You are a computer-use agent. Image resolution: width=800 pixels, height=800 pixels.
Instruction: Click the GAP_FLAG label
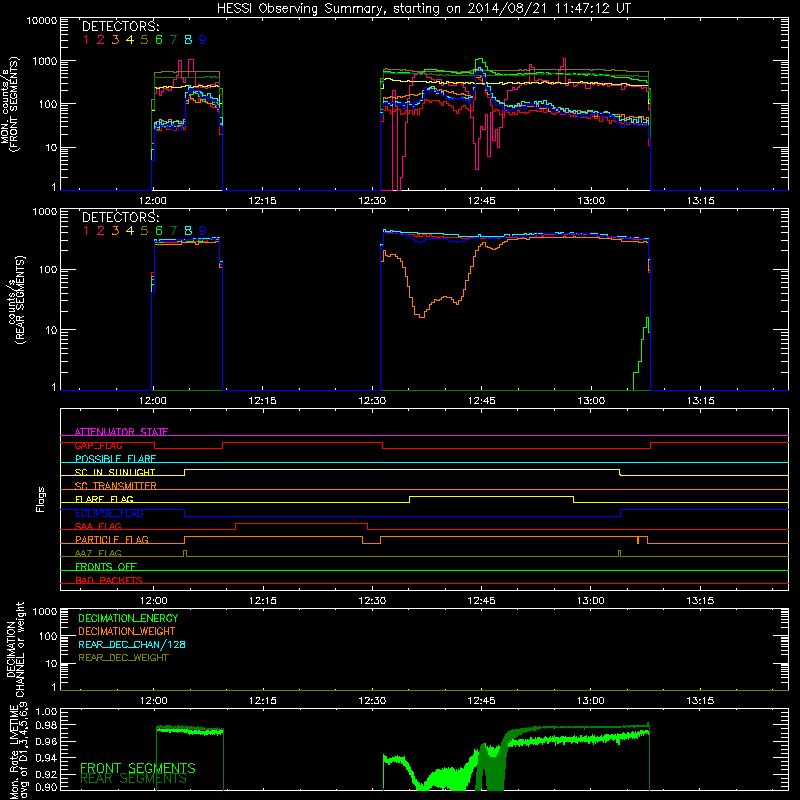(98, 445)
